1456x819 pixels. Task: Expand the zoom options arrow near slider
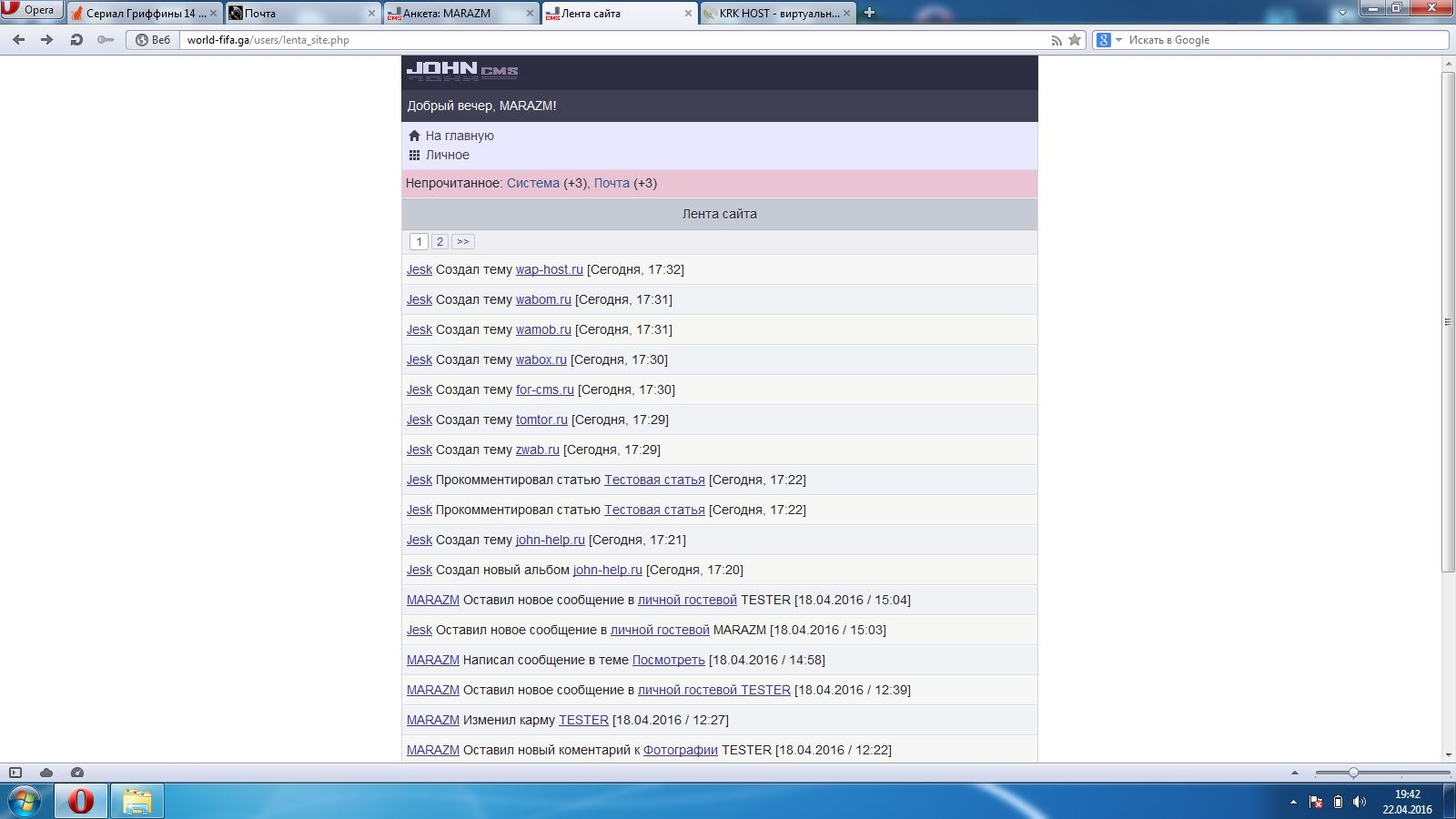(1295, 773)
